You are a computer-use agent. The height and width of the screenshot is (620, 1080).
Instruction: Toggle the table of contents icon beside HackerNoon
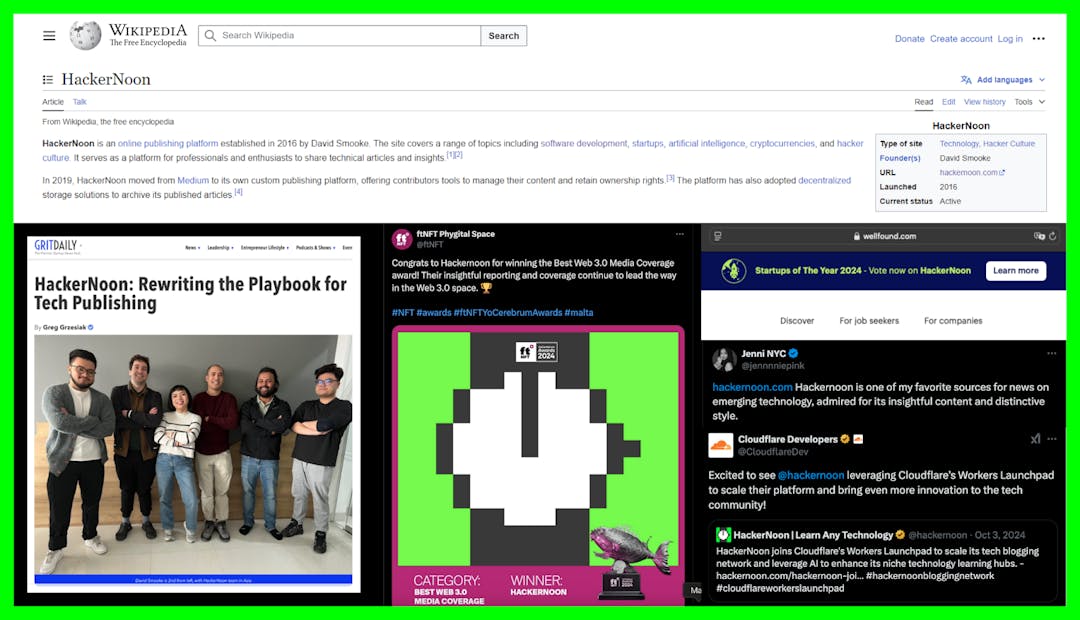[x=48, y=80]
